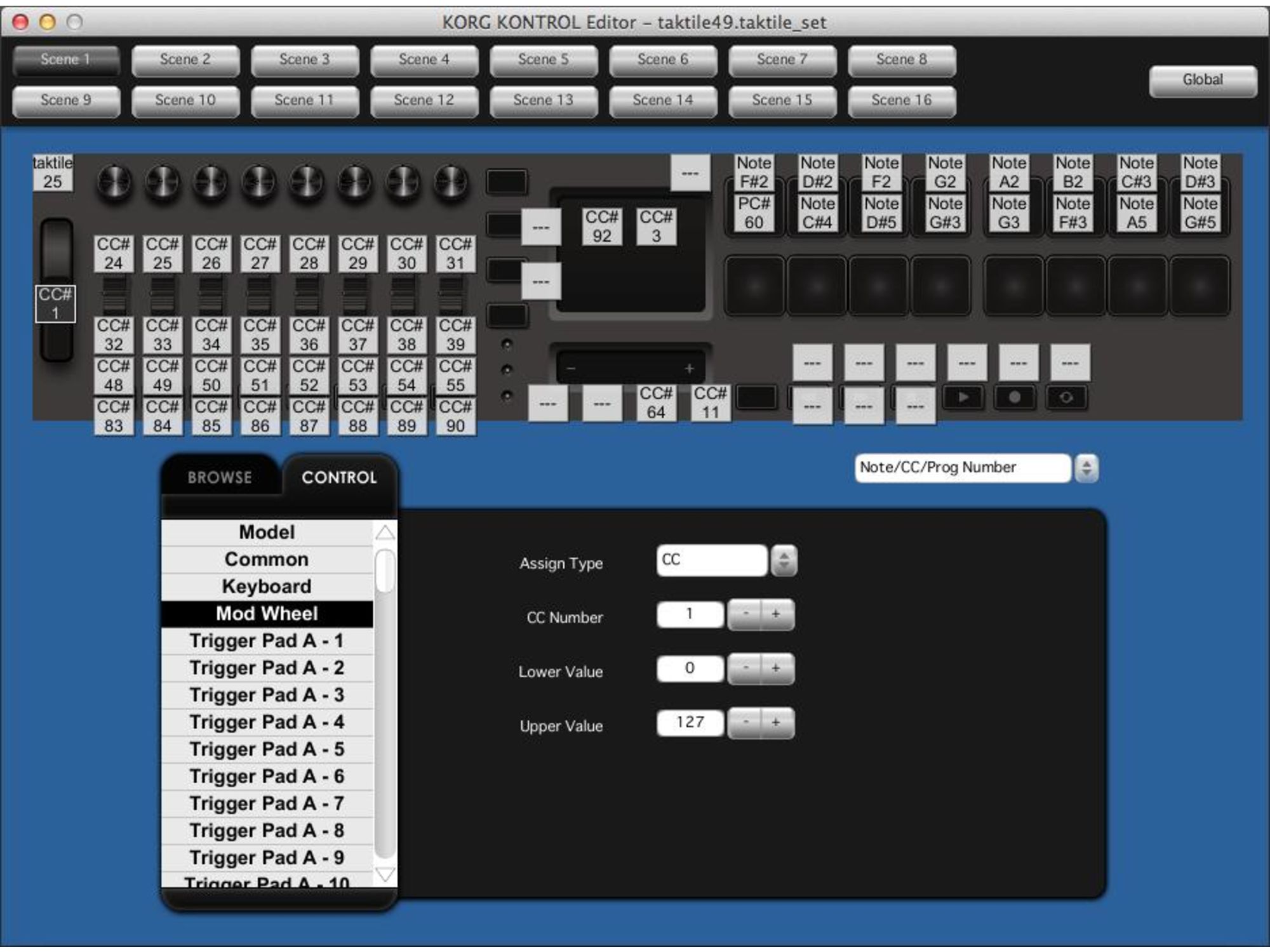
Task: Click the mod wheel strip
Action: (57, 253)
